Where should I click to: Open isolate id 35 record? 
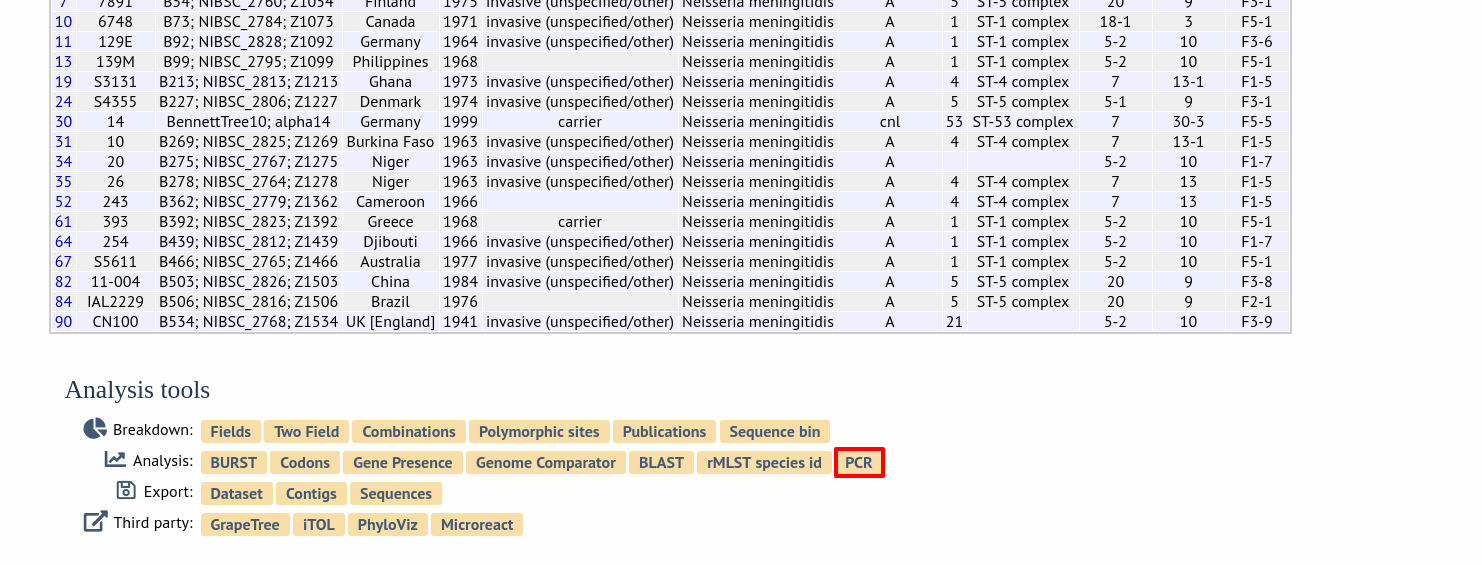coord(63,182)
